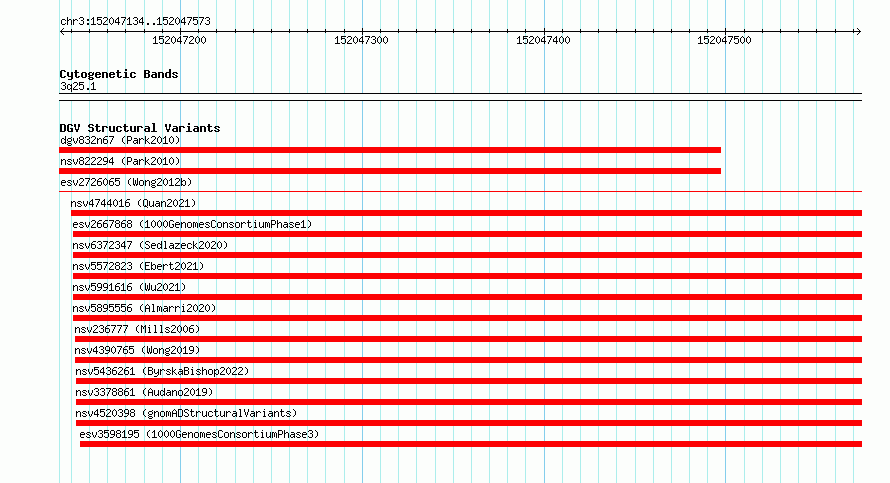Click the red bar under esv3598195
The image size is (890, 483).
pos(471,444)
